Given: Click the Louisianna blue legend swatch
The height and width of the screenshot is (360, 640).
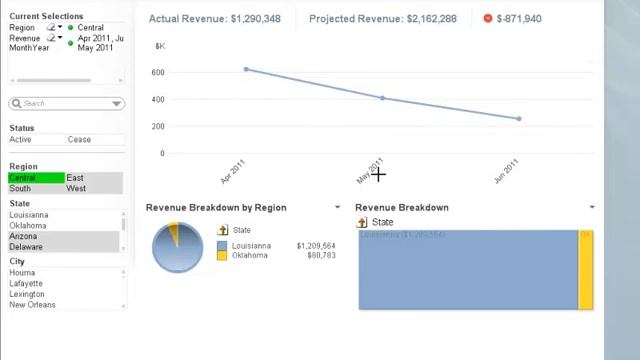Looking at the screenshot, I should coord(222,246).
